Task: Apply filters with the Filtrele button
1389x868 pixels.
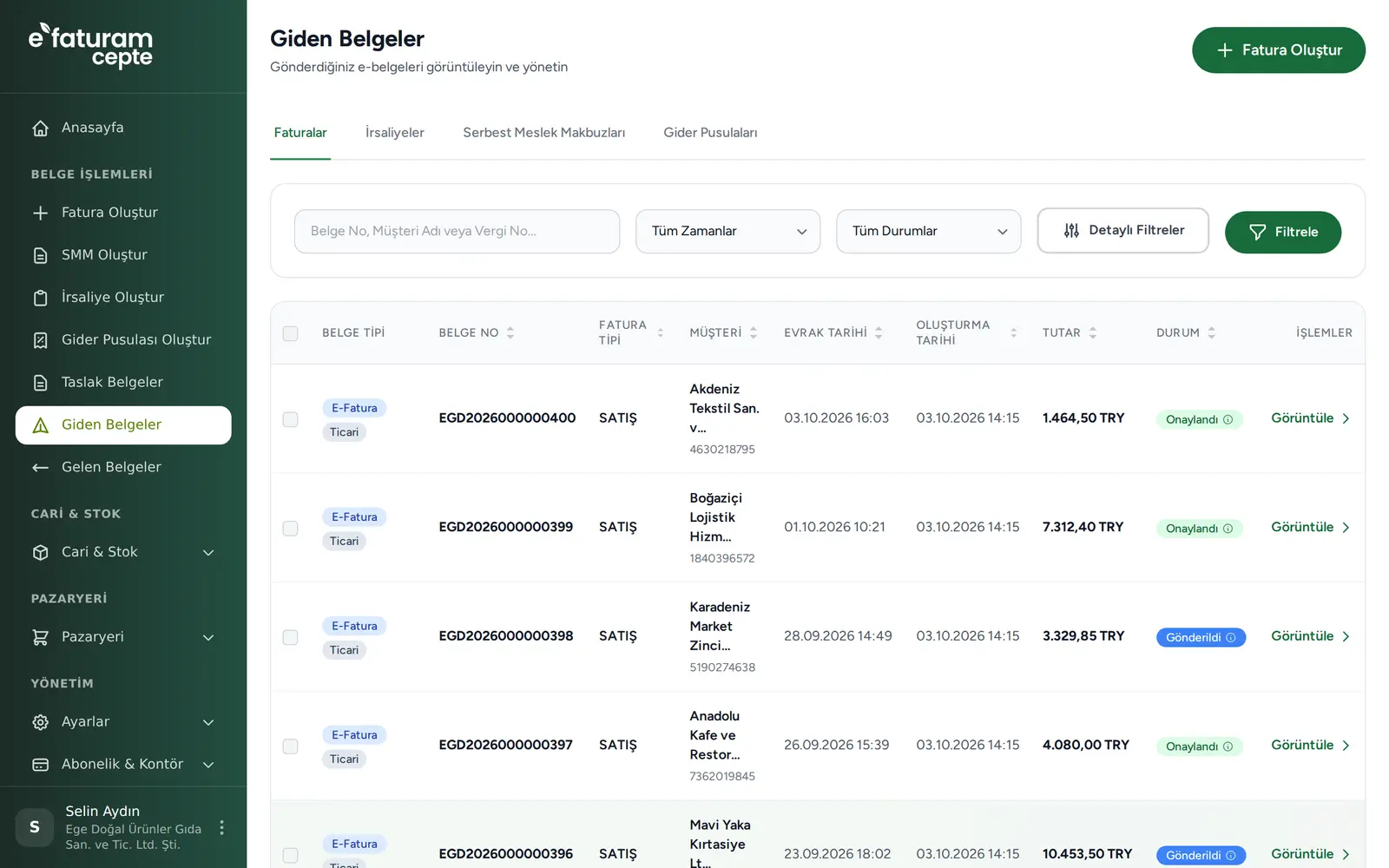Action: tap(1283, 233)
